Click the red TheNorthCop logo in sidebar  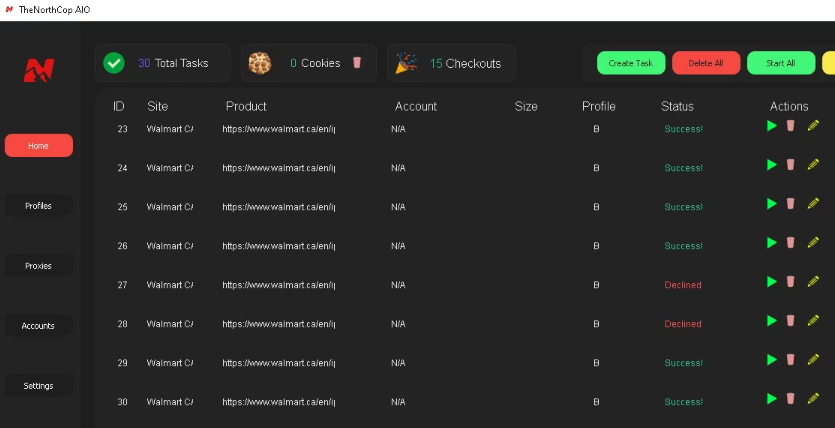tap(38, 70)
